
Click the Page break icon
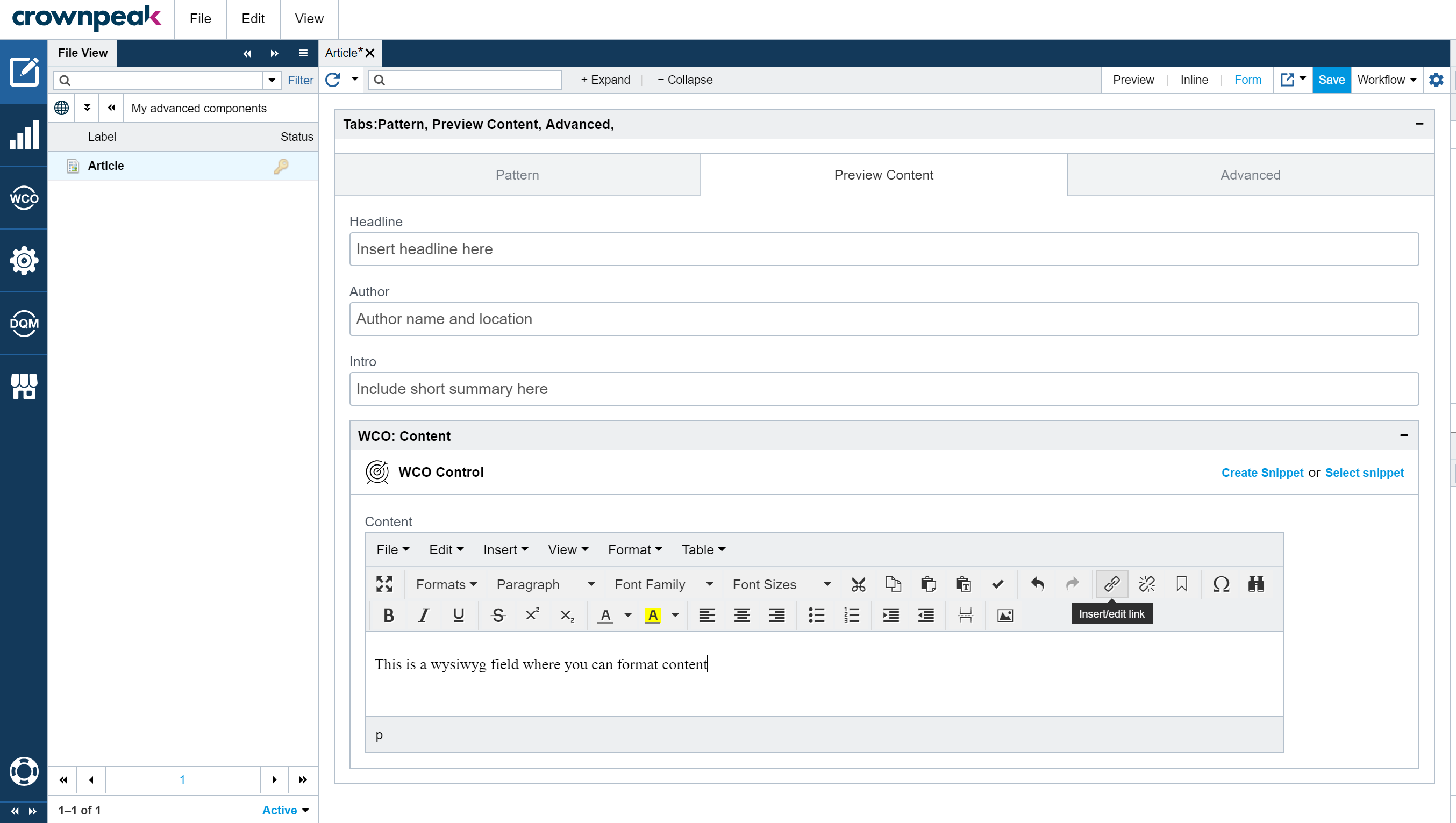966,615
